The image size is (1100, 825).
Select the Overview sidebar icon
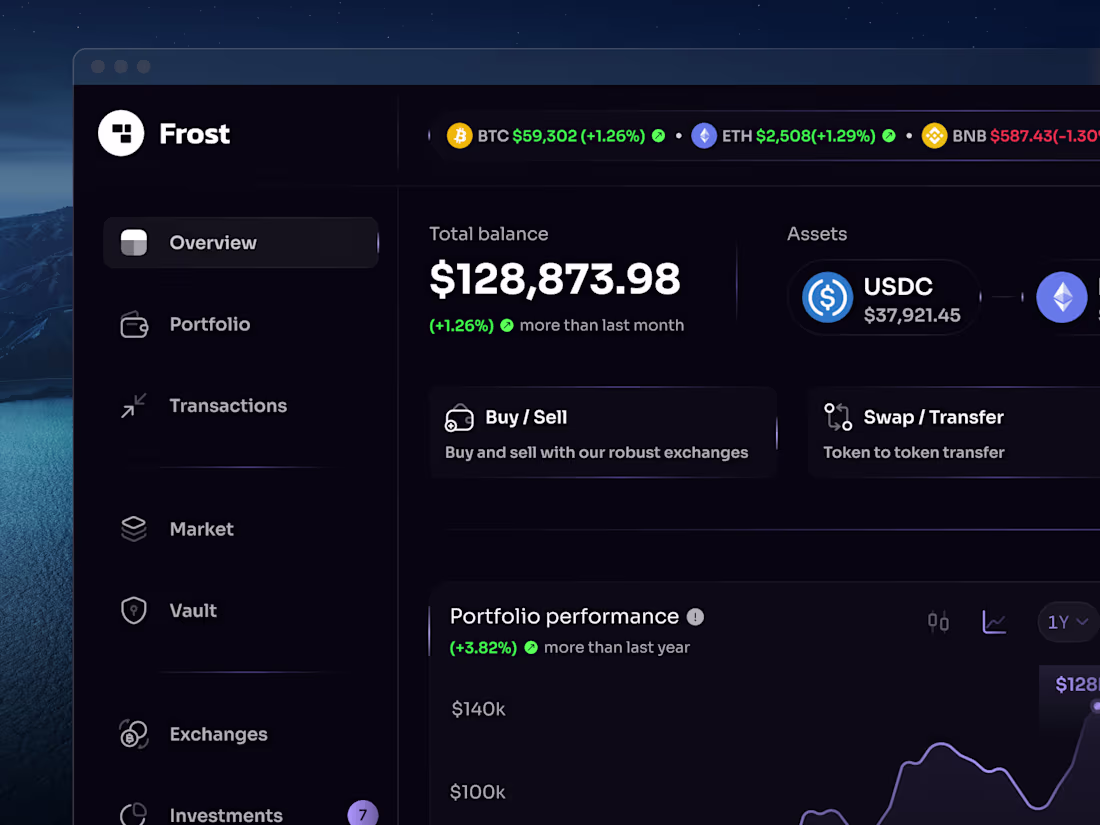tap(133, 242)
